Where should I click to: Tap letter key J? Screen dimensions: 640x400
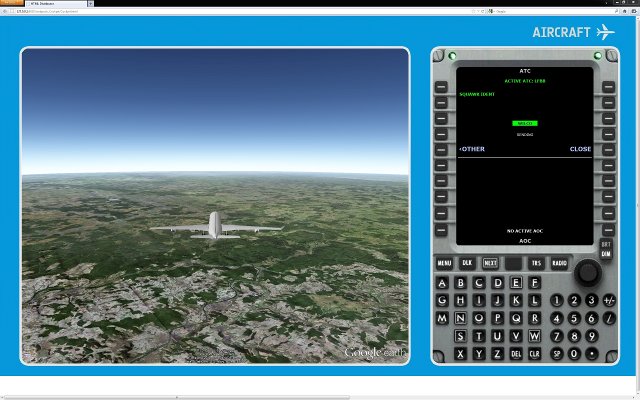[498, 301]
